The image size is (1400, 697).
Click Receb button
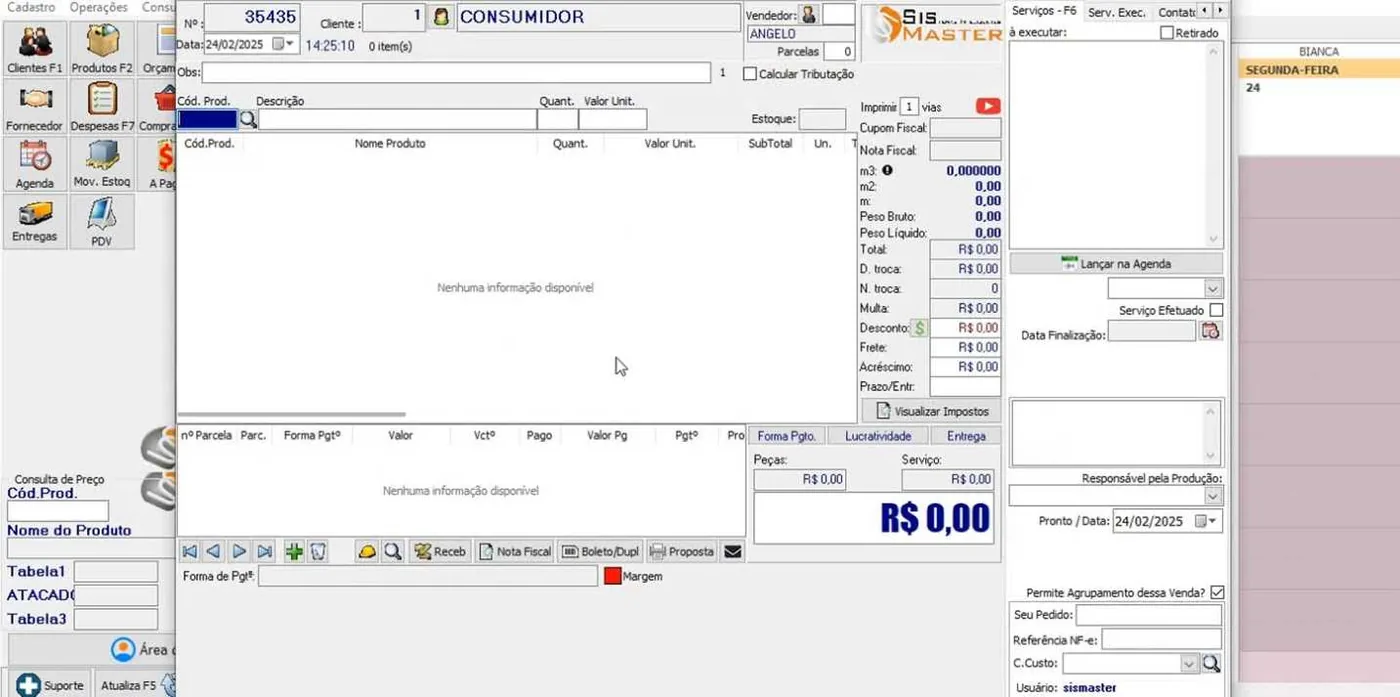(440, 551)
